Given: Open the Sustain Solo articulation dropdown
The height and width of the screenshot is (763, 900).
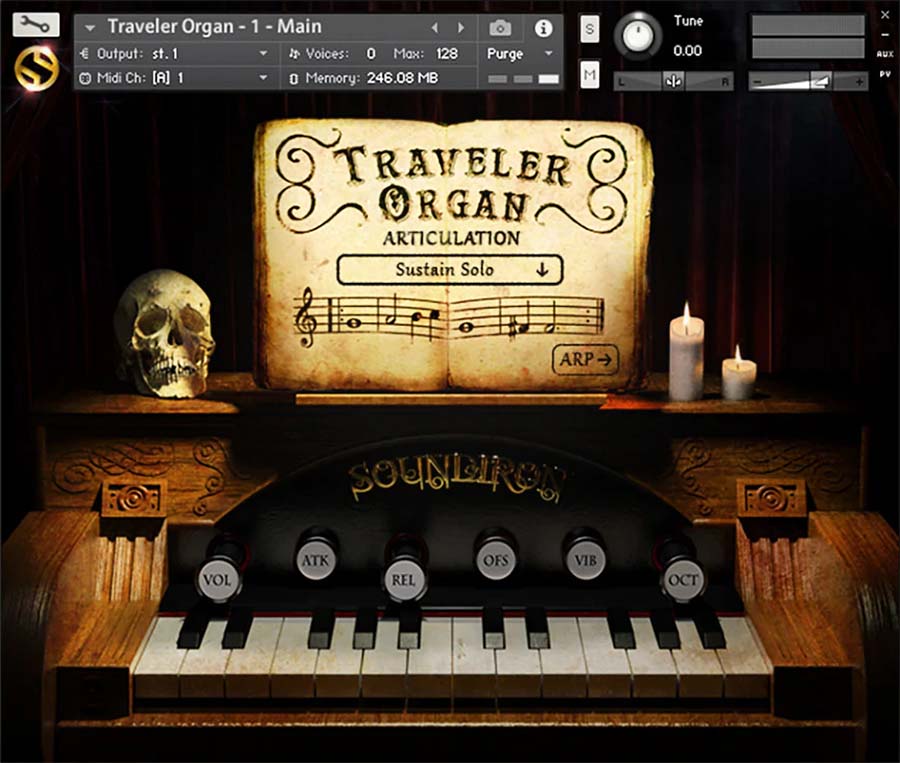Looking at the screenshot, I should click(x=449, y=270).
